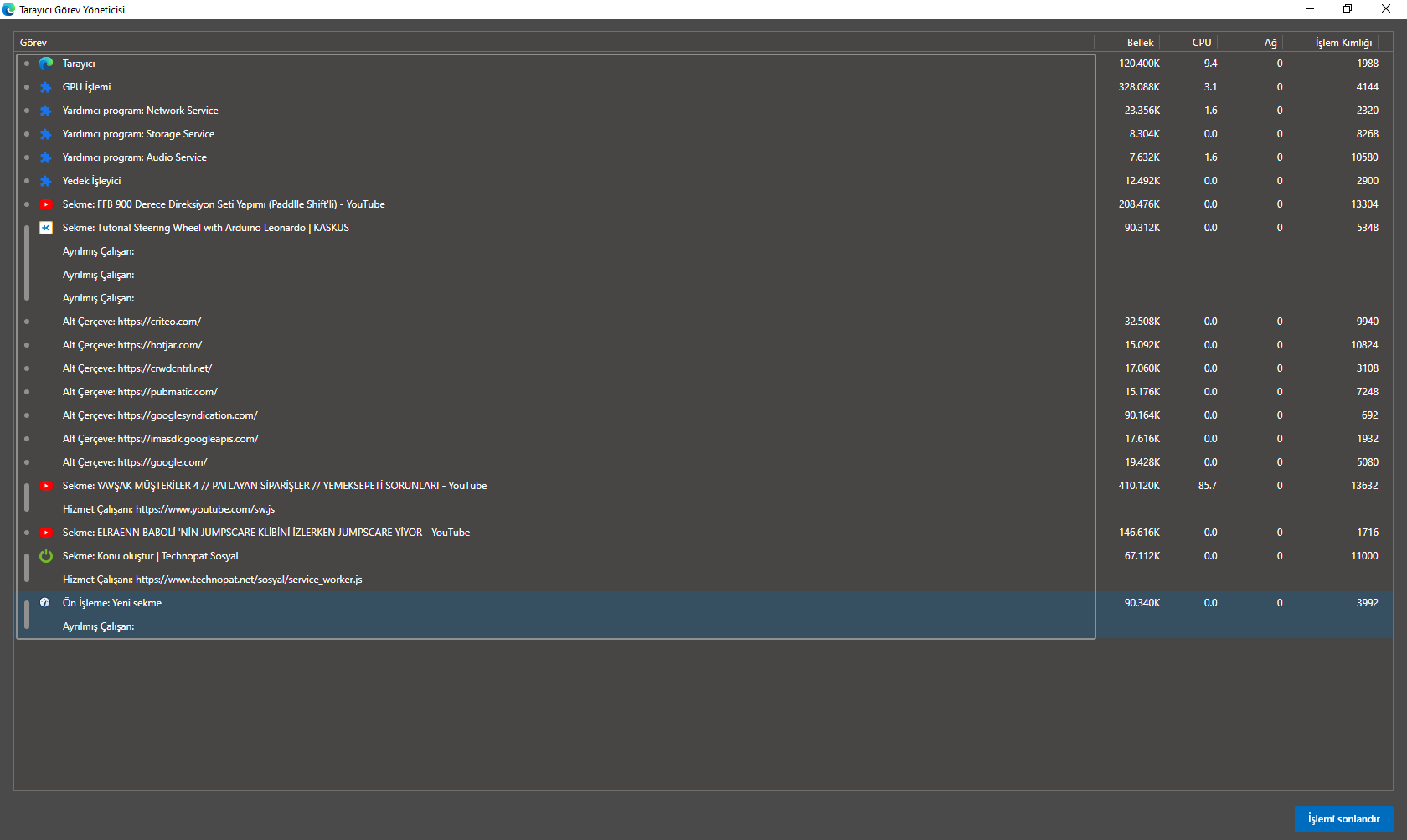
Task: Click the puzzle icon beside GPU İşlemi
Action: [46, 87]
